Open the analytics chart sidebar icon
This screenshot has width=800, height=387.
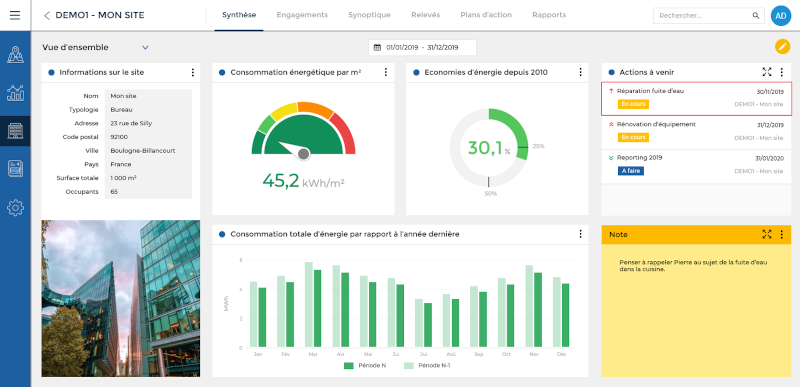pyautogui.click(x=15, y=93)
